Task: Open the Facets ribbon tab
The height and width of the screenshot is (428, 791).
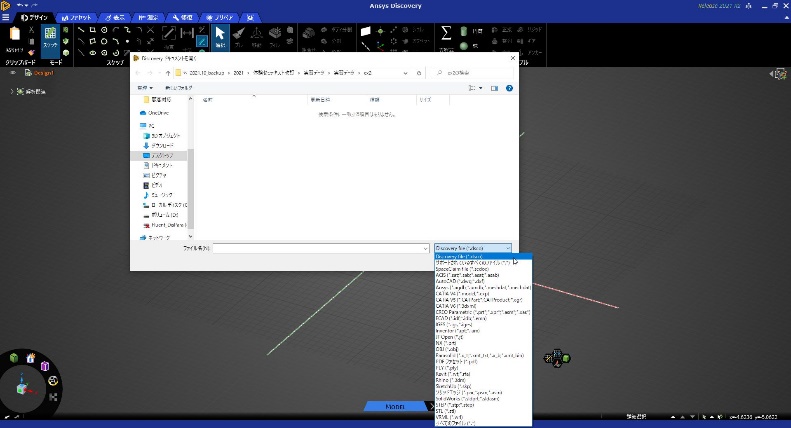Action: click(x=77, y=17)
